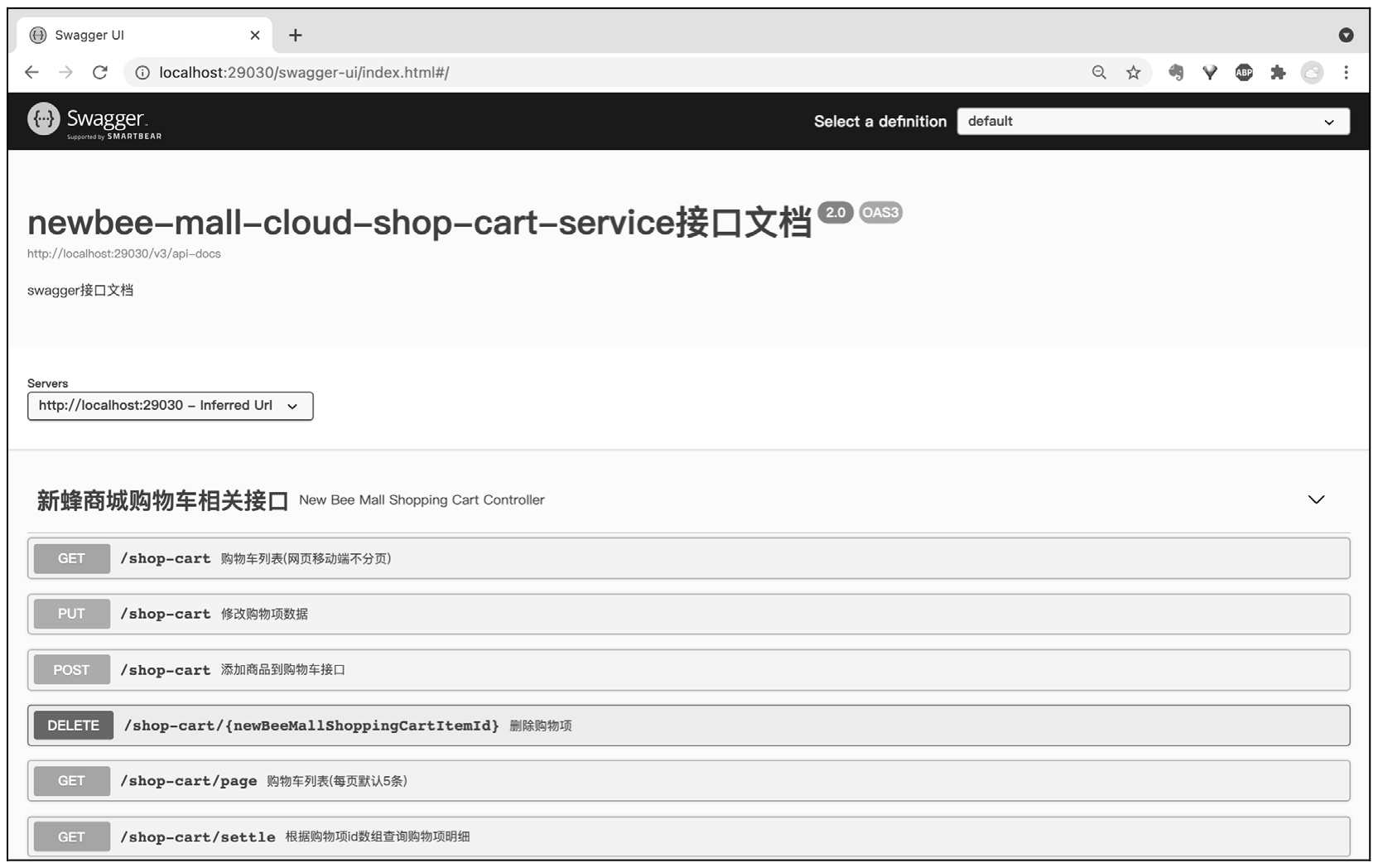The width and height of the screenshot is (1378, 868).
Task: Open the Evernote elephant extension
Action: 1175,72
